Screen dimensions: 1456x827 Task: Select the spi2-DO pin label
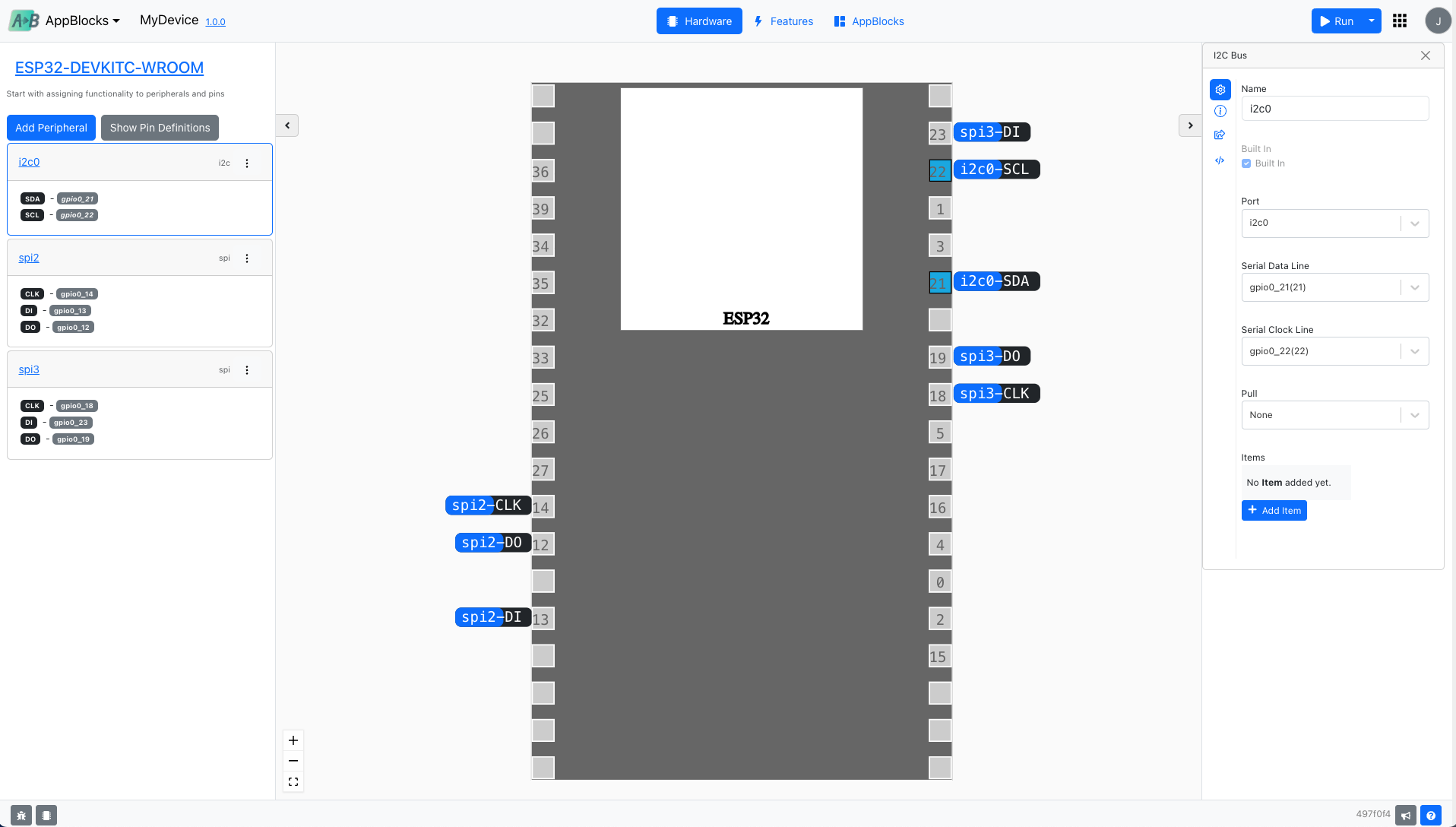coord(493,543)
